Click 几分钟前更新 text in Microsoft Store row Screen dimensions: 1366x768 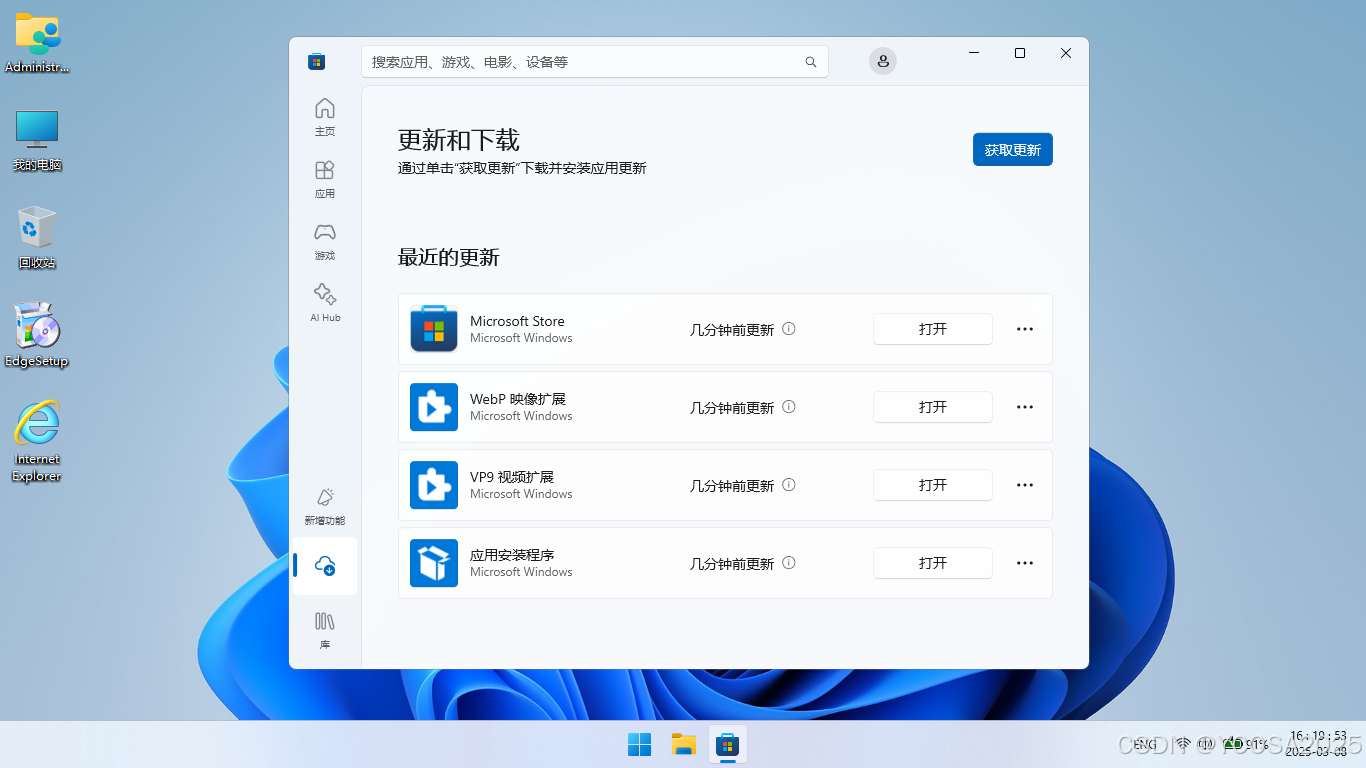tap(732, 329)
